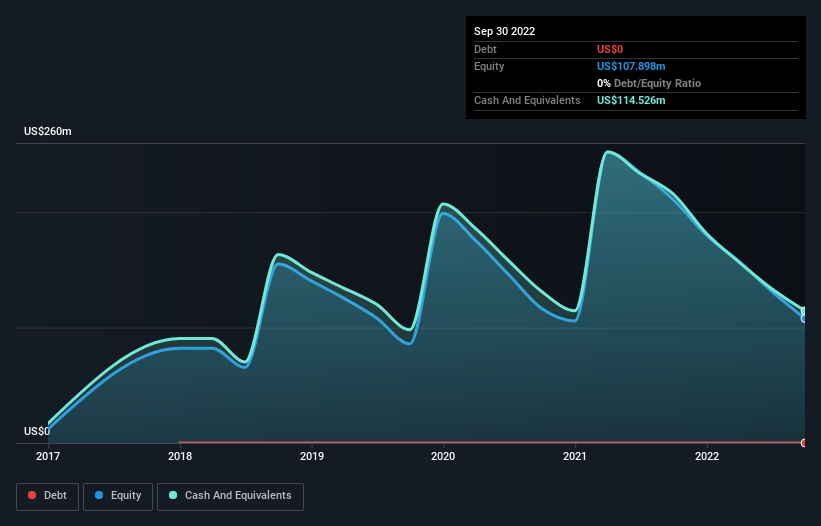The height and width of the screenshot is (526, 821).
Task: Select the 2019 x-axis label
Action: point(312,456)
